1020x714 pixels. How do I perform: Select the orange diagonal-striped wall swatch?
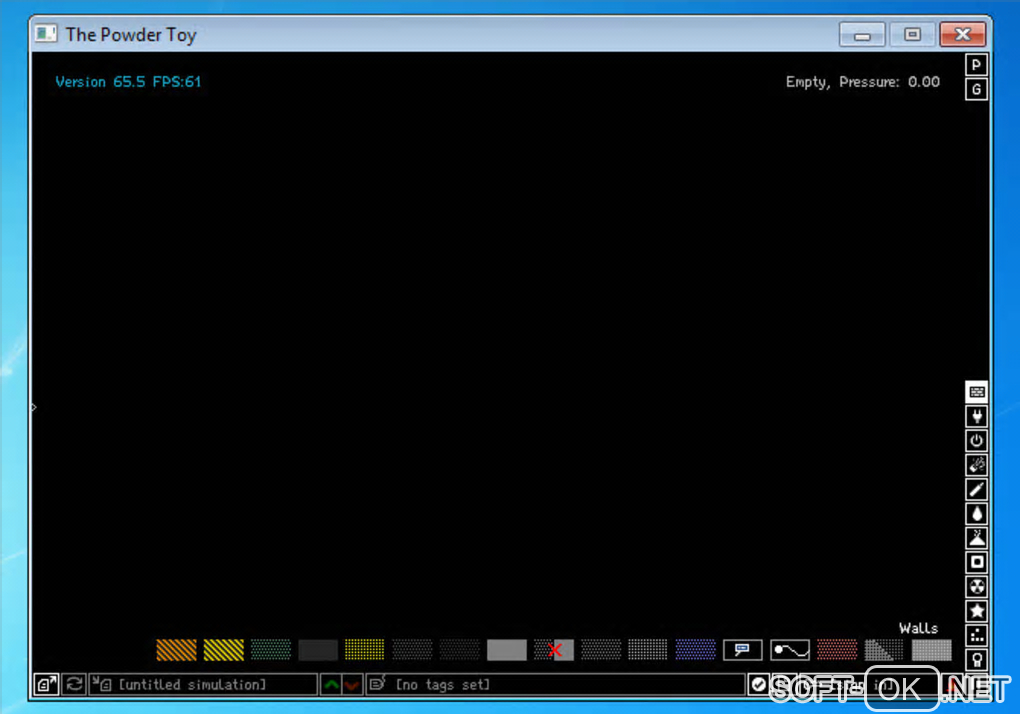[176, 650]
